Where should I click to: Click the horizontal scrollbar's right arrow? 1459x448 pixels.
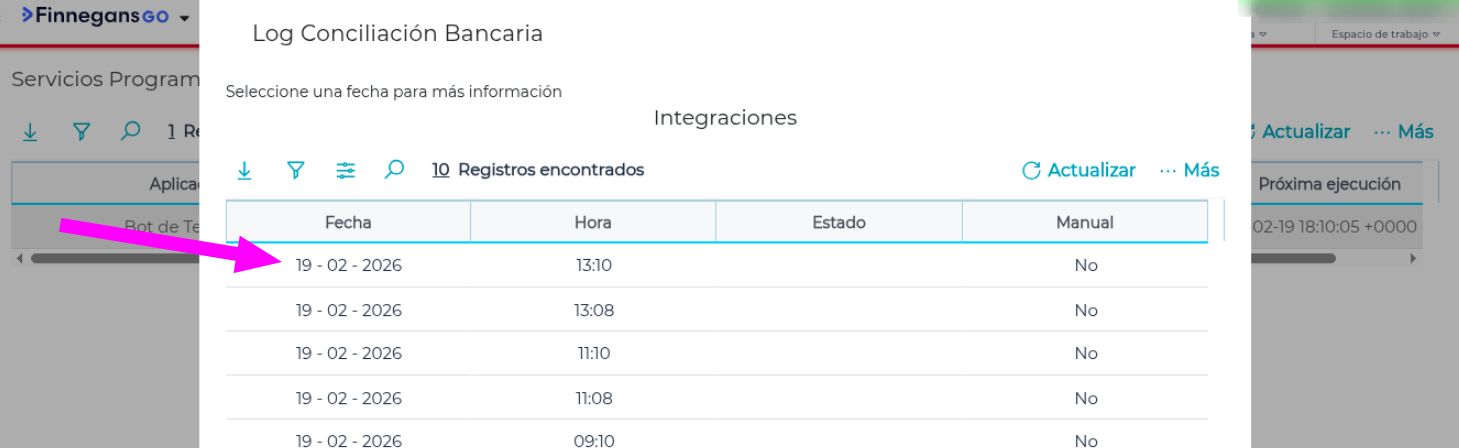1413,258
